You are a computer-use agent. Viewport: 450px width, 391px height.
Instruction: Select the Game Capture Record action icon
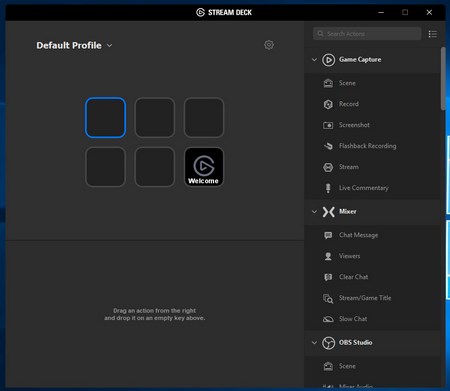(328, 104)
